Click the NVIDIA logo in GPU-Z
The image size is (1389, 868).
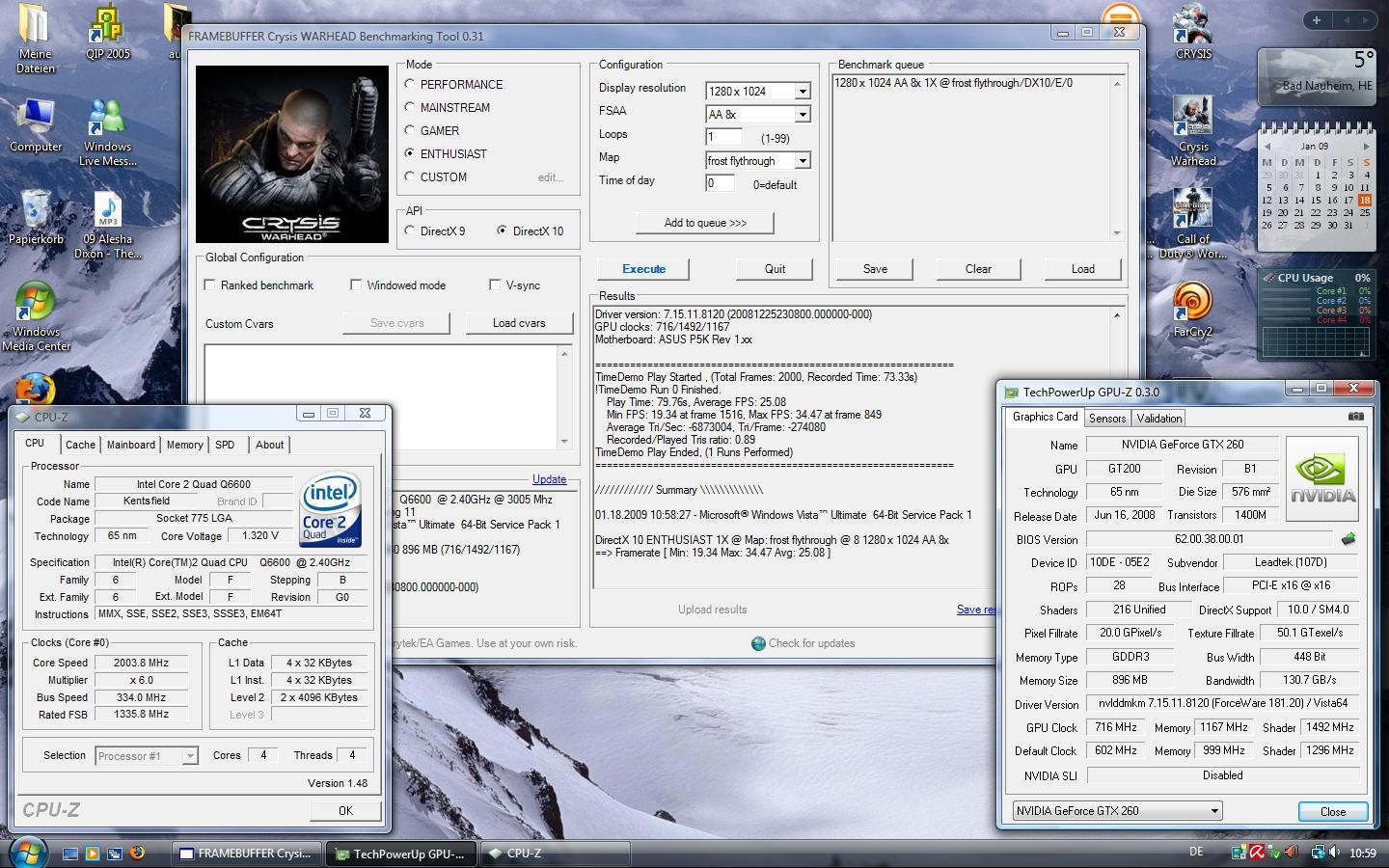1322,479
